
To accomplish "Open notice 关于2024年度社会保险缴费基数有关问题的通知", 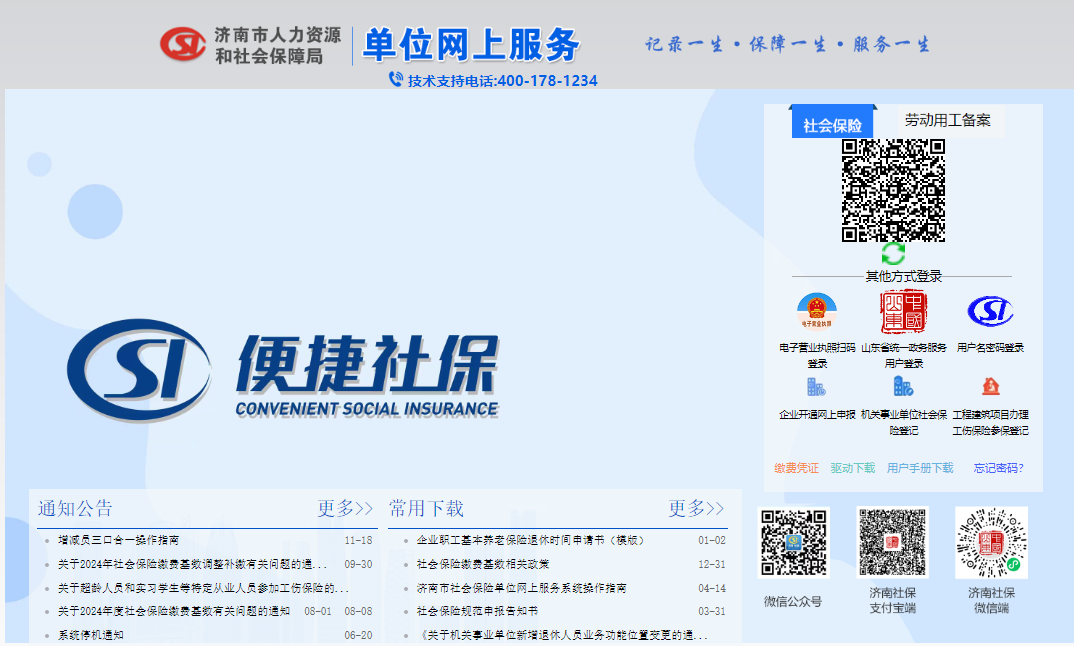I will point(174,611).
